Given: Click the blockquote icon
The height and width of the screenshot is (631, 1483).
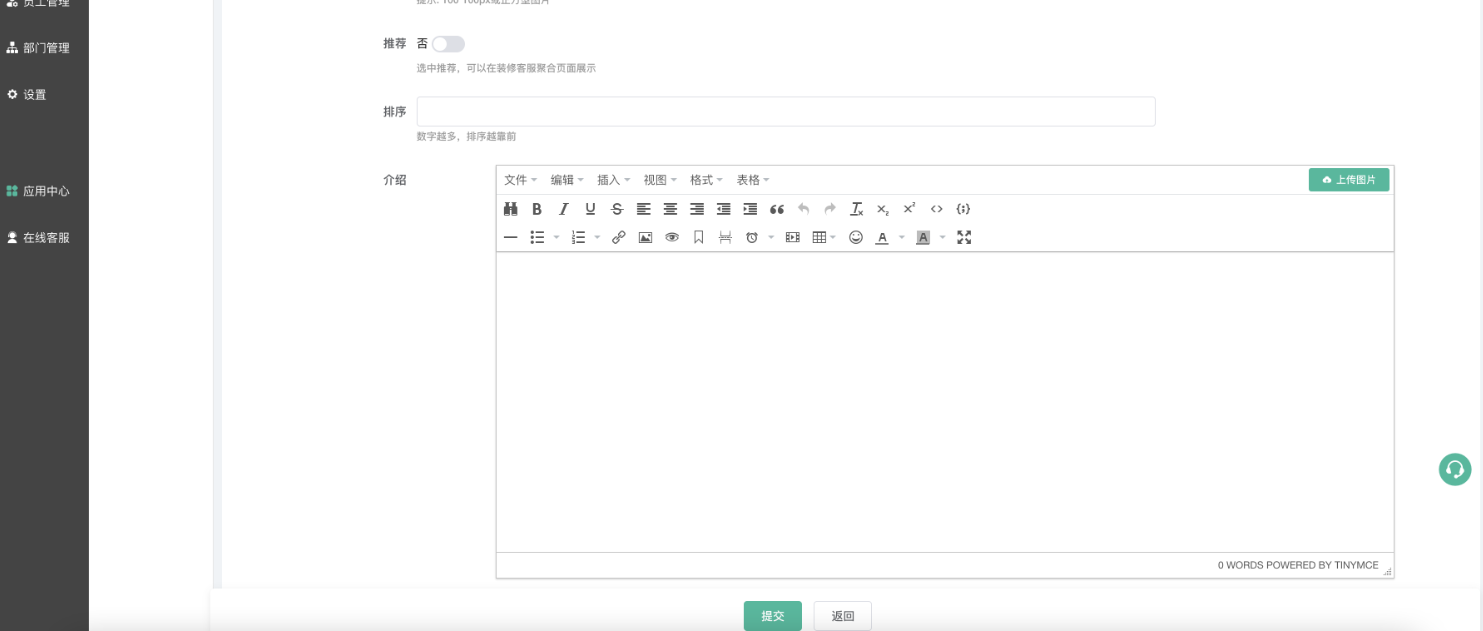Looking at the screenshot, I should 777,209.
